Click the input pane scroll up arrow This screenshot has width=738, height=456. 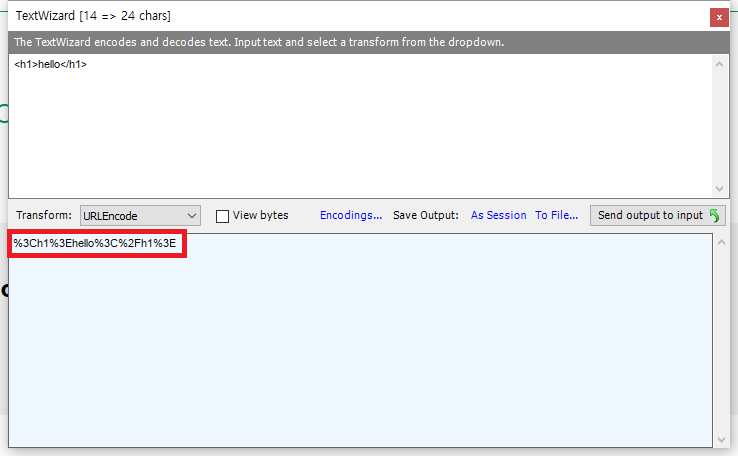point(719,64)
